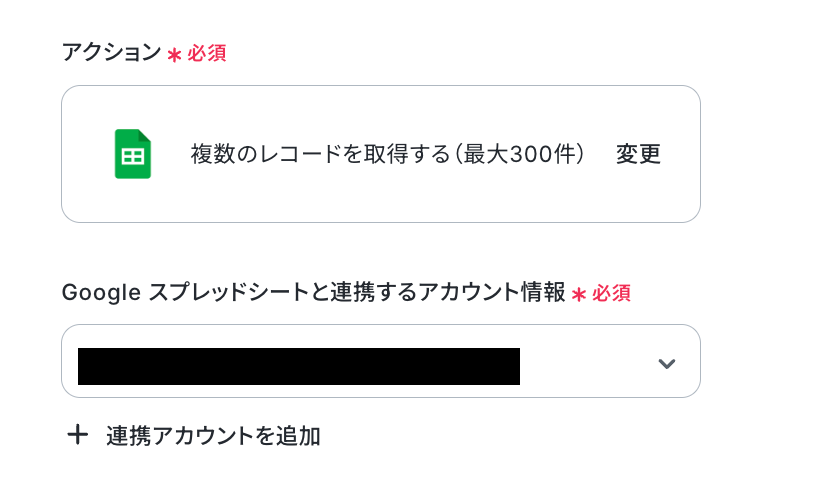Click the 連携アカウントを追加 link
Screen dimensions: 828x488
coord(213,436)
